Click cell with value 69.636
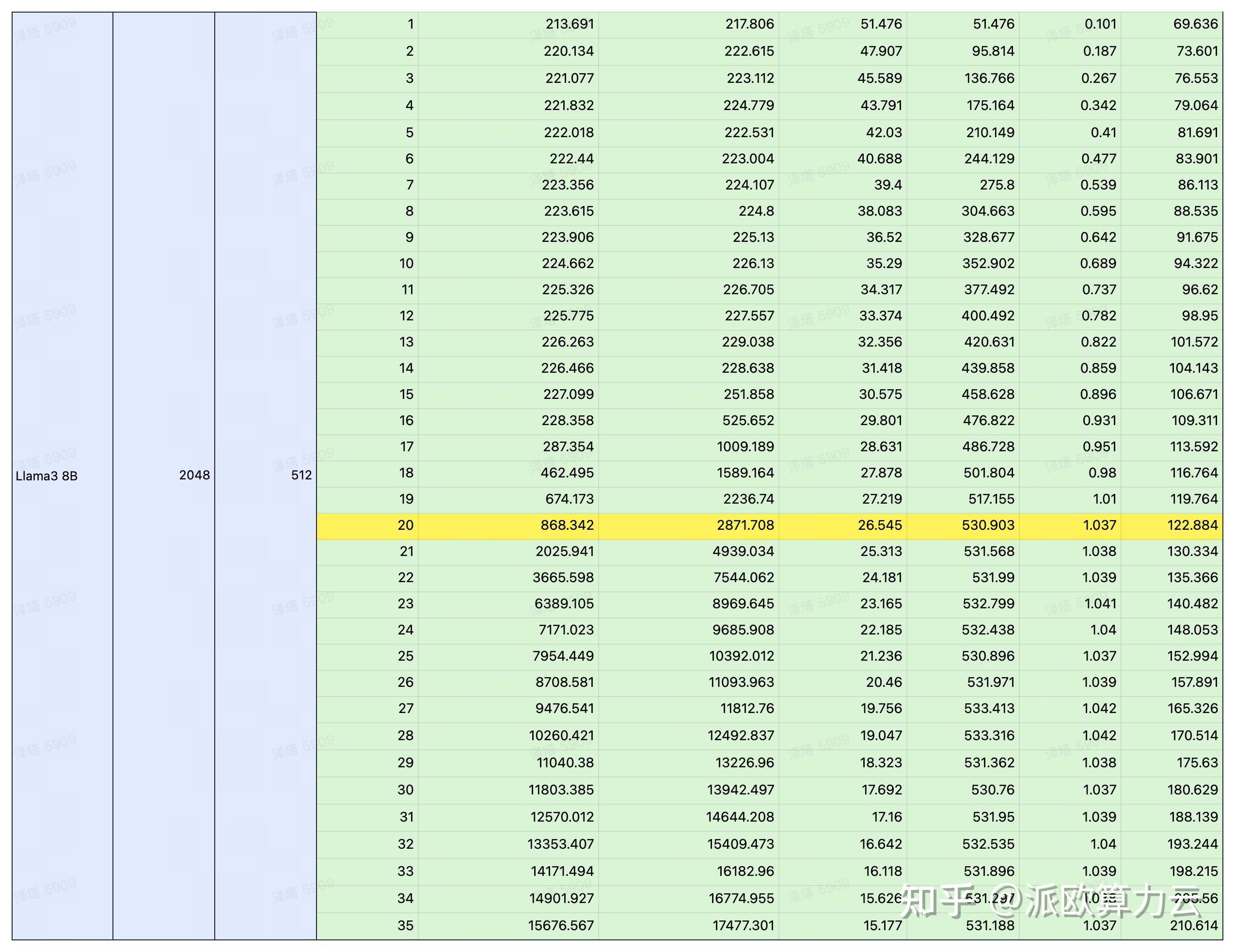 coord(1195,24)
